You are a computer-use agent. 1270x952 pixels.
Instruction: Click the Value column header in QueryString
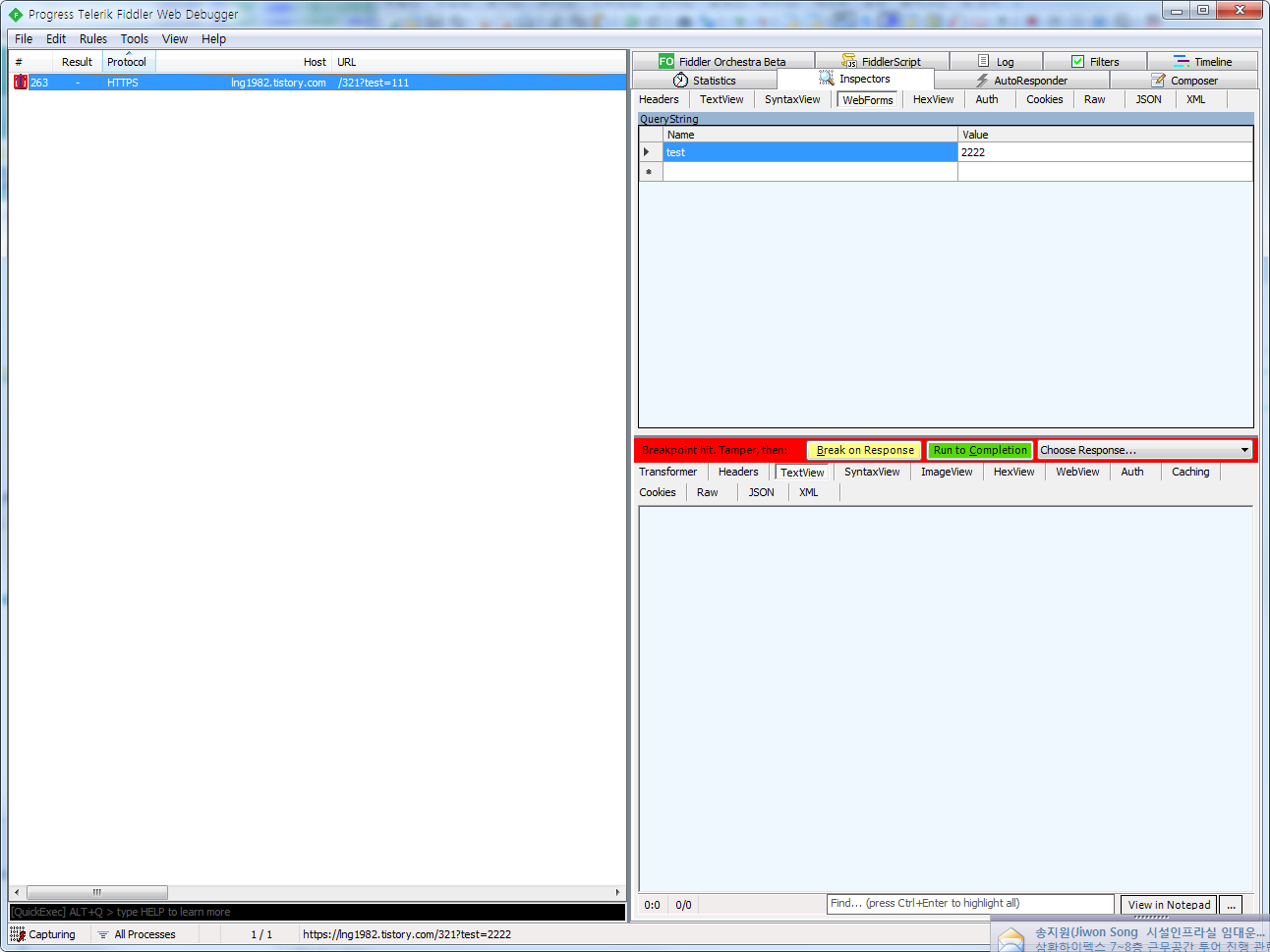tap(1105, 135)
